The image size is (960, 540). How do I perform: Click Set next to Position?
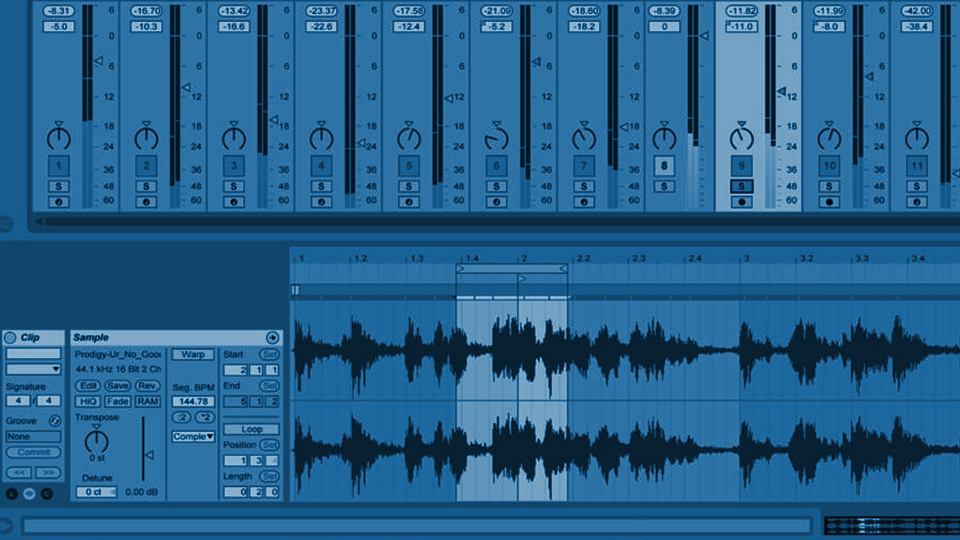coord(269,444)
